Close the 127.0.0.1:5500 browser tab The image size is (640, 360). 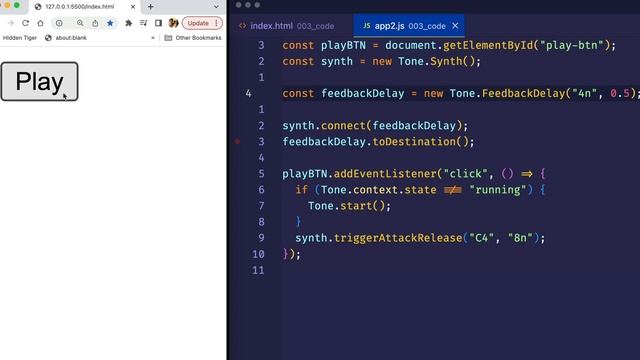click(133, 7)
